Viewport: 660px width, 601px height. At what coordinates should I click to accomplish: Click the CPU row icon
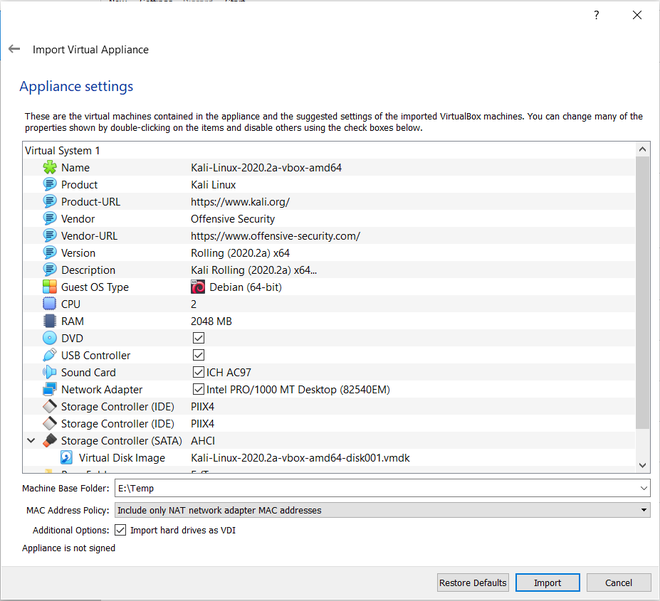[50, 304]
